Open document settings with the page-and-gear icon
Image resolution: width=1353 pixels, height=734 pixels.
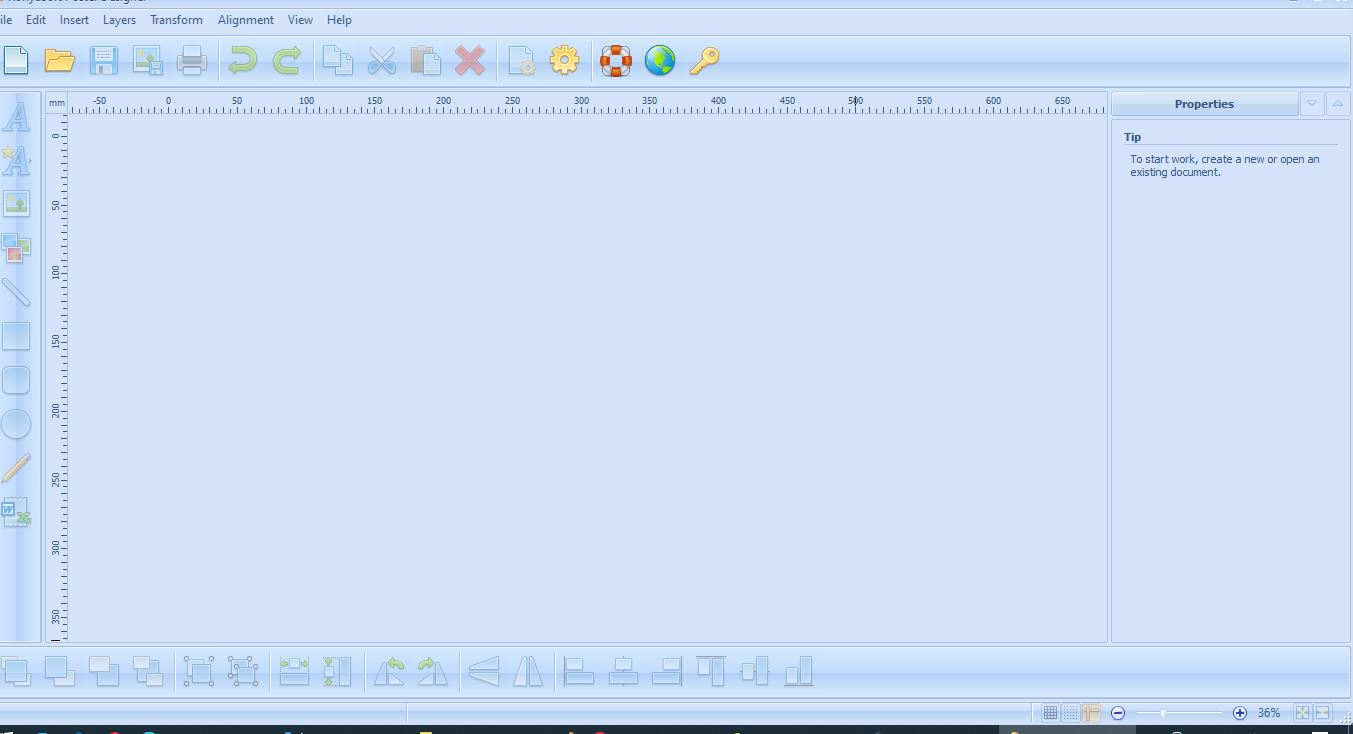tap(521, 60)
